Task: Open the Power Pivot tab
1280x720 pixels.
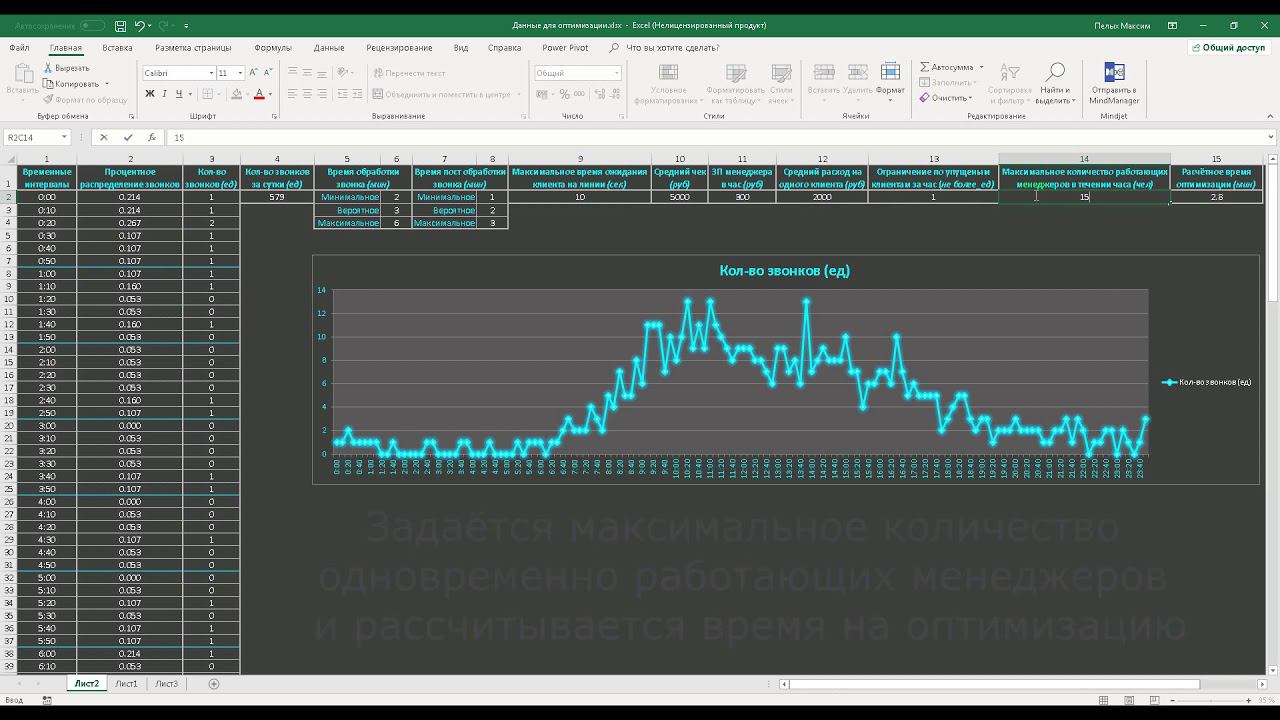Action: [x=565, y=48]
